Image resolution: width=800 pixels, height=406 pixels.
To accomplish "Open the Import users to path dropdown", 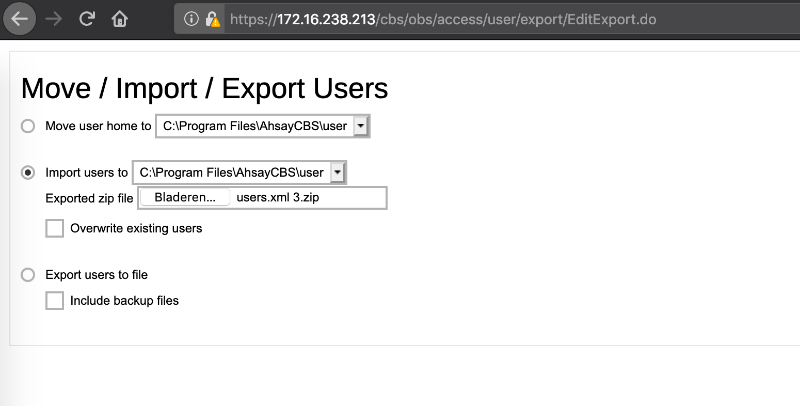I will pos(239,172).
